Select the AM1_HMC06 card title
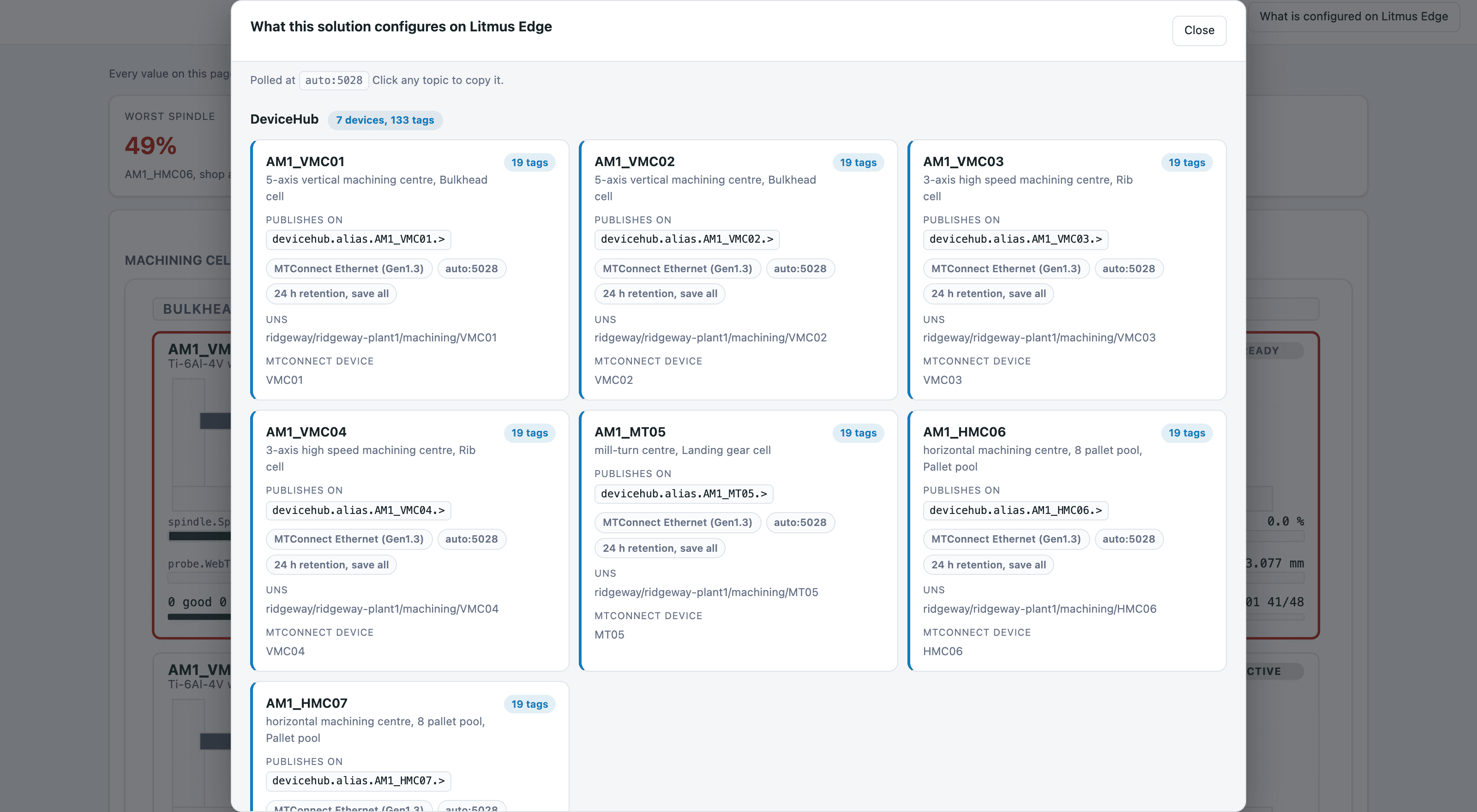1477x812 pixels. 964,432
